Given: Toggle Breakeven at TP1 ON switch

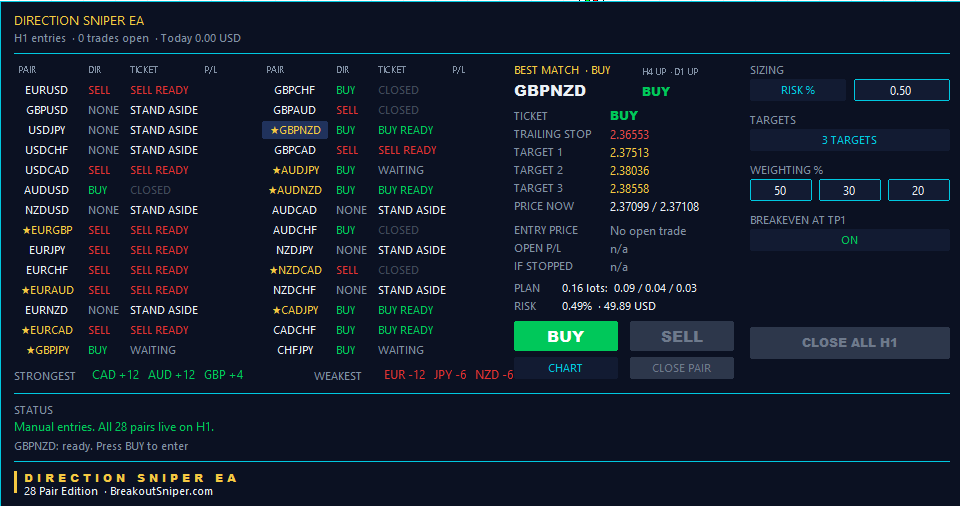Looking at the screenshot, I should (849, 240).
